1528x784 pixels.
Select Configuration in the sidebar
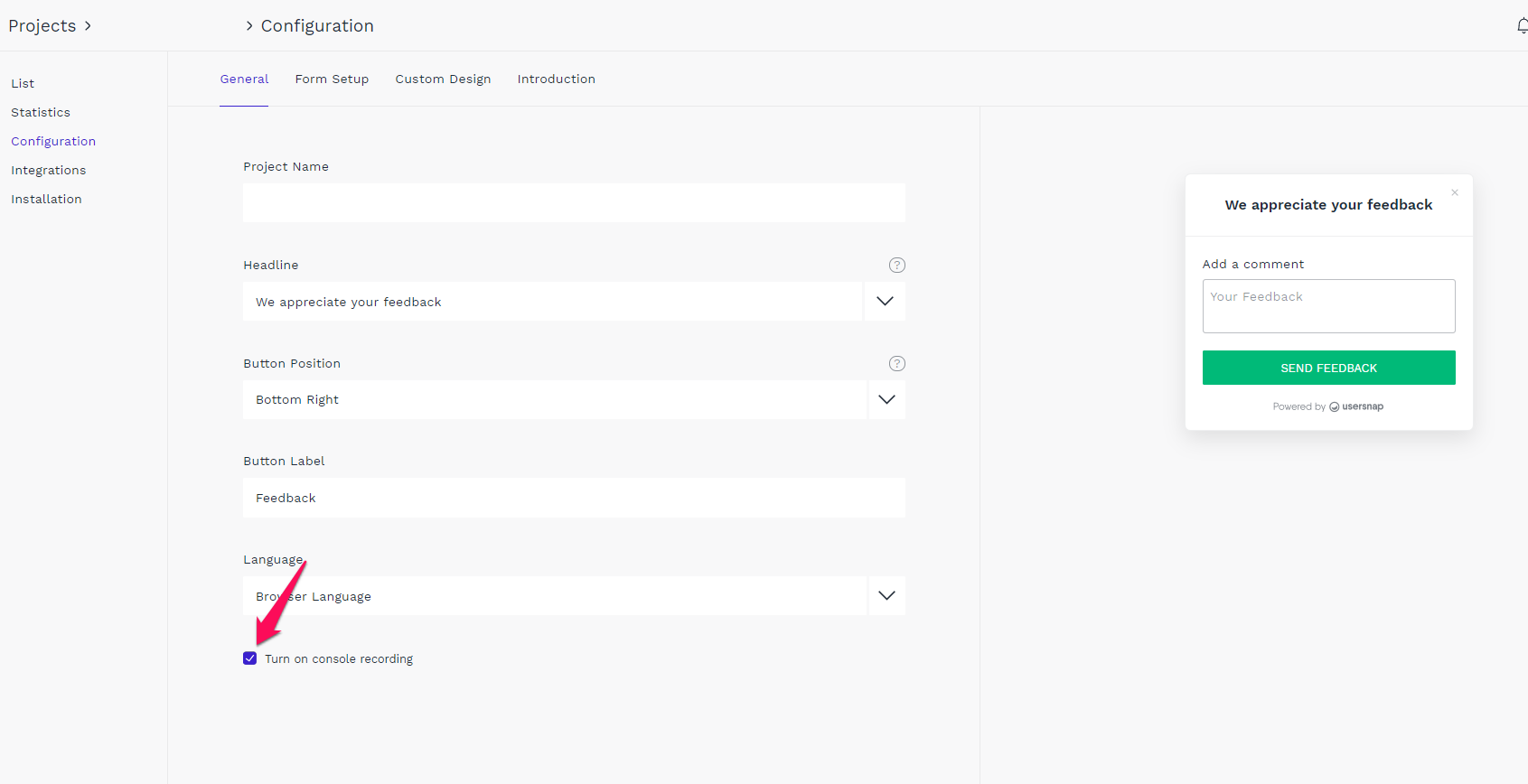[x=53, y=141]
